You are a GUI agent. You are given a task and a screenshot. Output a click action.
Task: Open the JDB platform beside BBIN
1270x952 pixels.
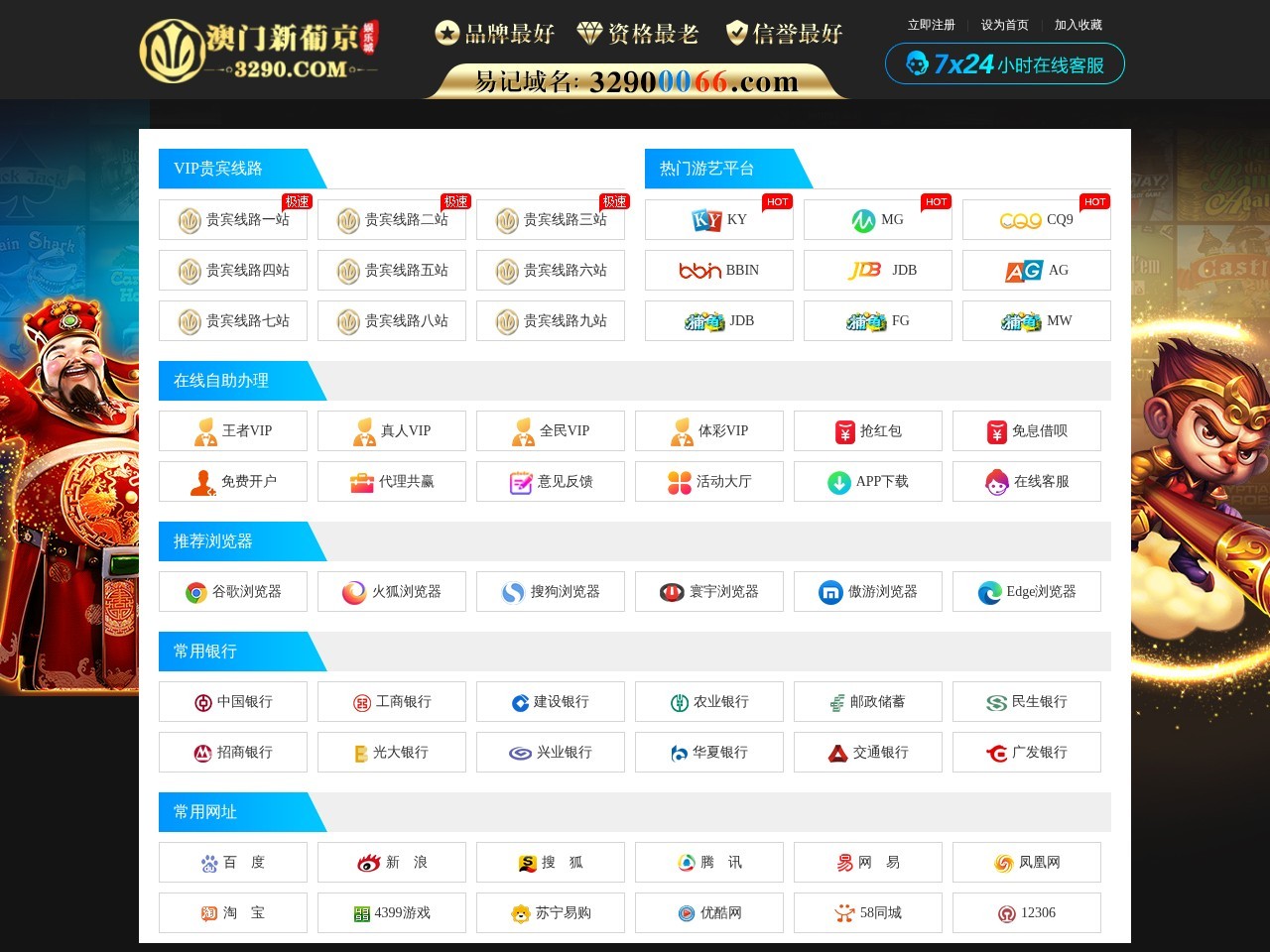(878, 271)
